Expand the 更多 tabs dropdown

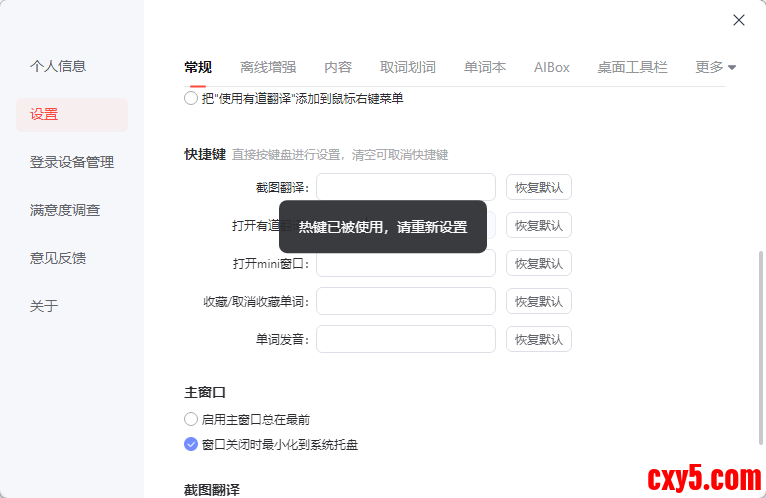715,68
